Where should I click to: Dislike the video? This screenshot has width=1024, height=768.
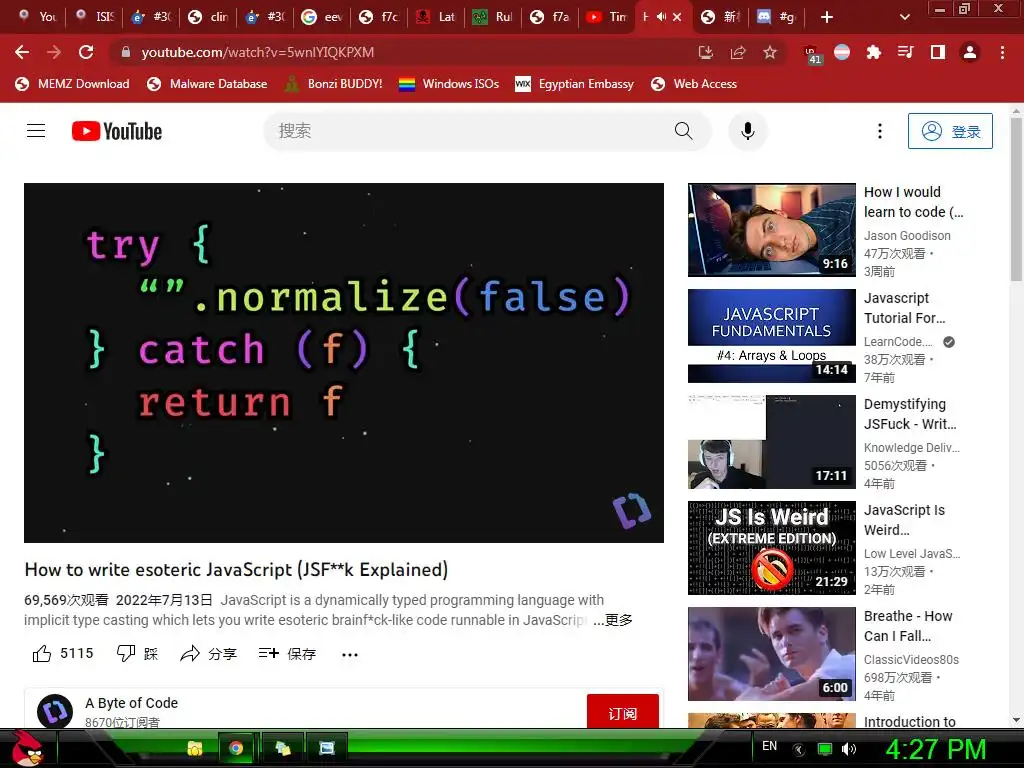click(x=137, y=653)
